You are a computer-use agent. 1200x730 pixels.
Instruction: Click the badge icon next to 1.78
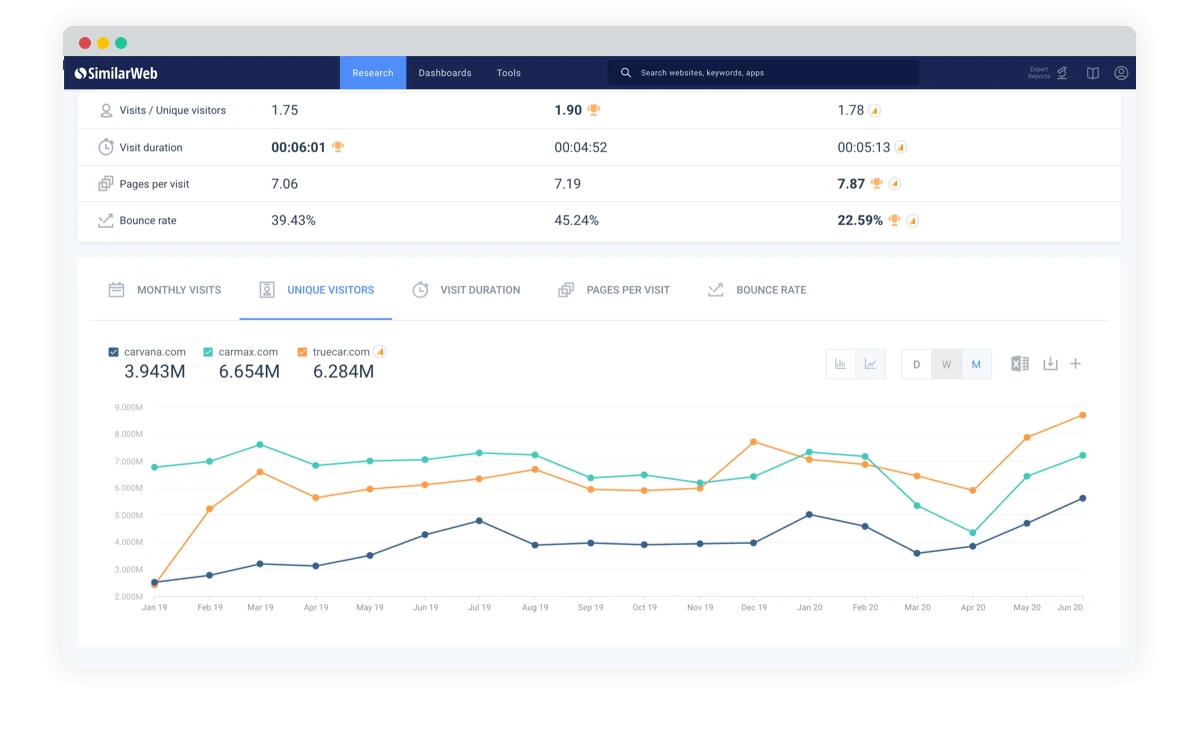(x=875, y=111)
